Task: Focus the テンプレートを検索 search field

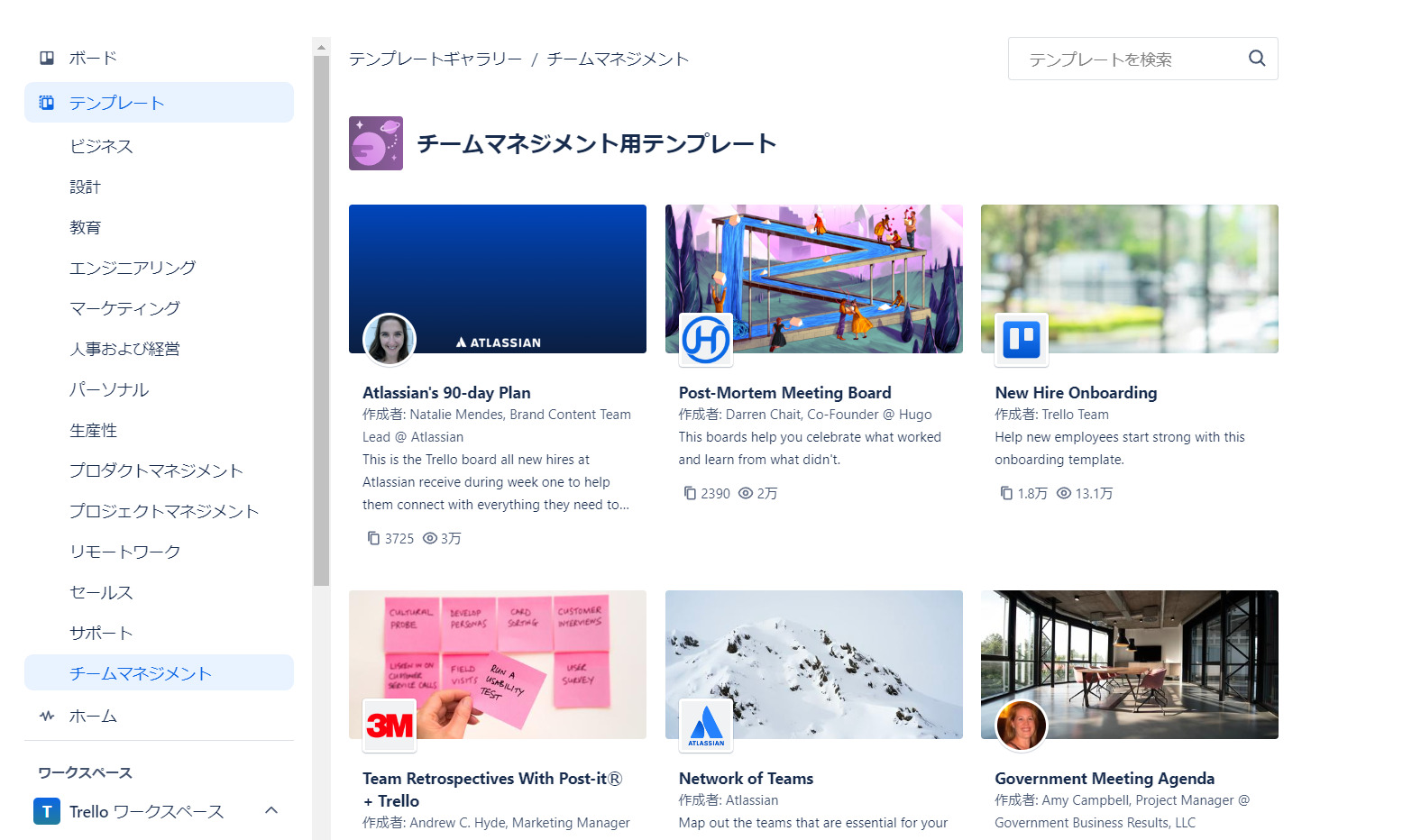Action: tap(1142, 59)
